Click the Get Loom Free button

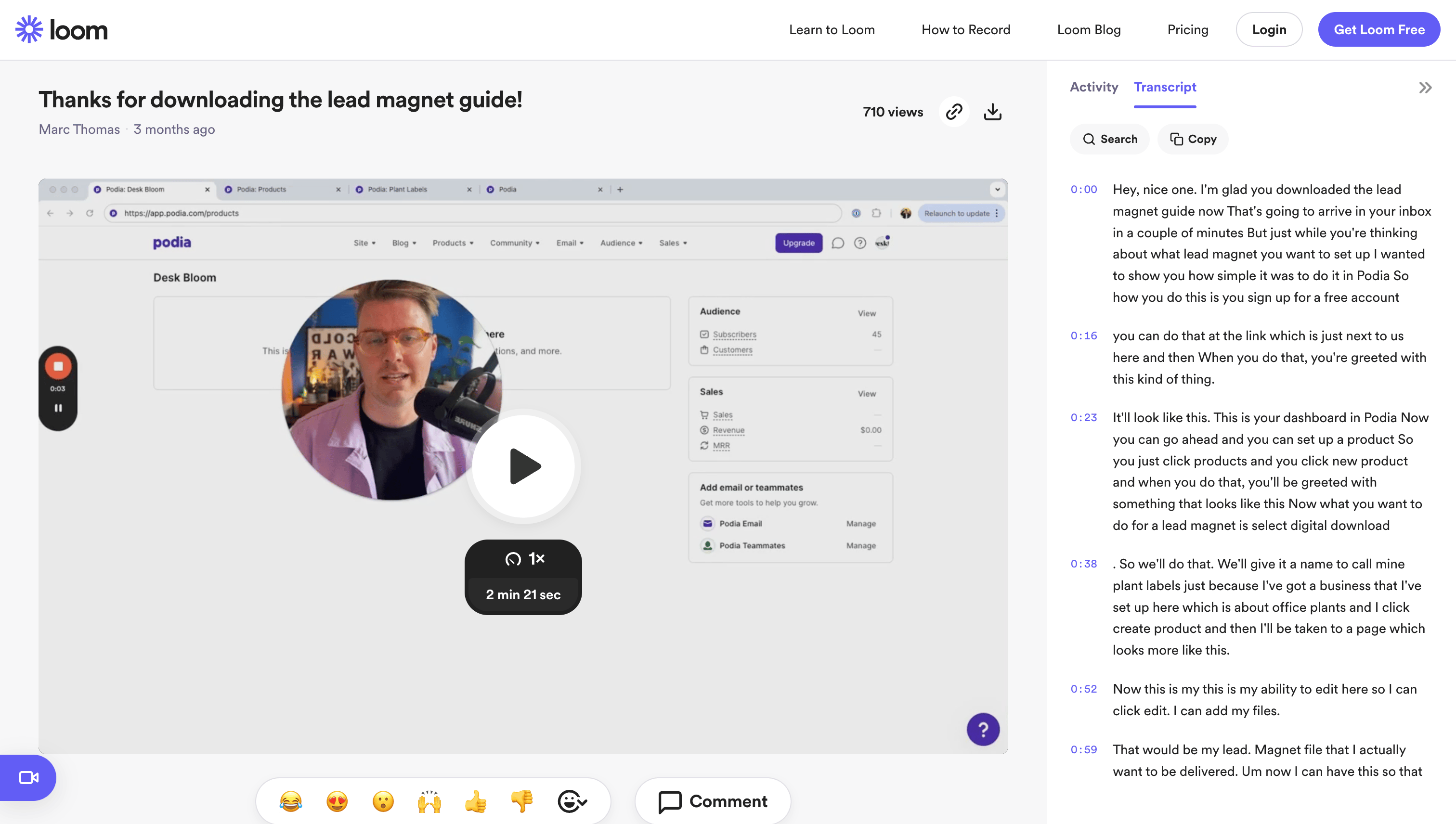click(x=1378, y=29)
